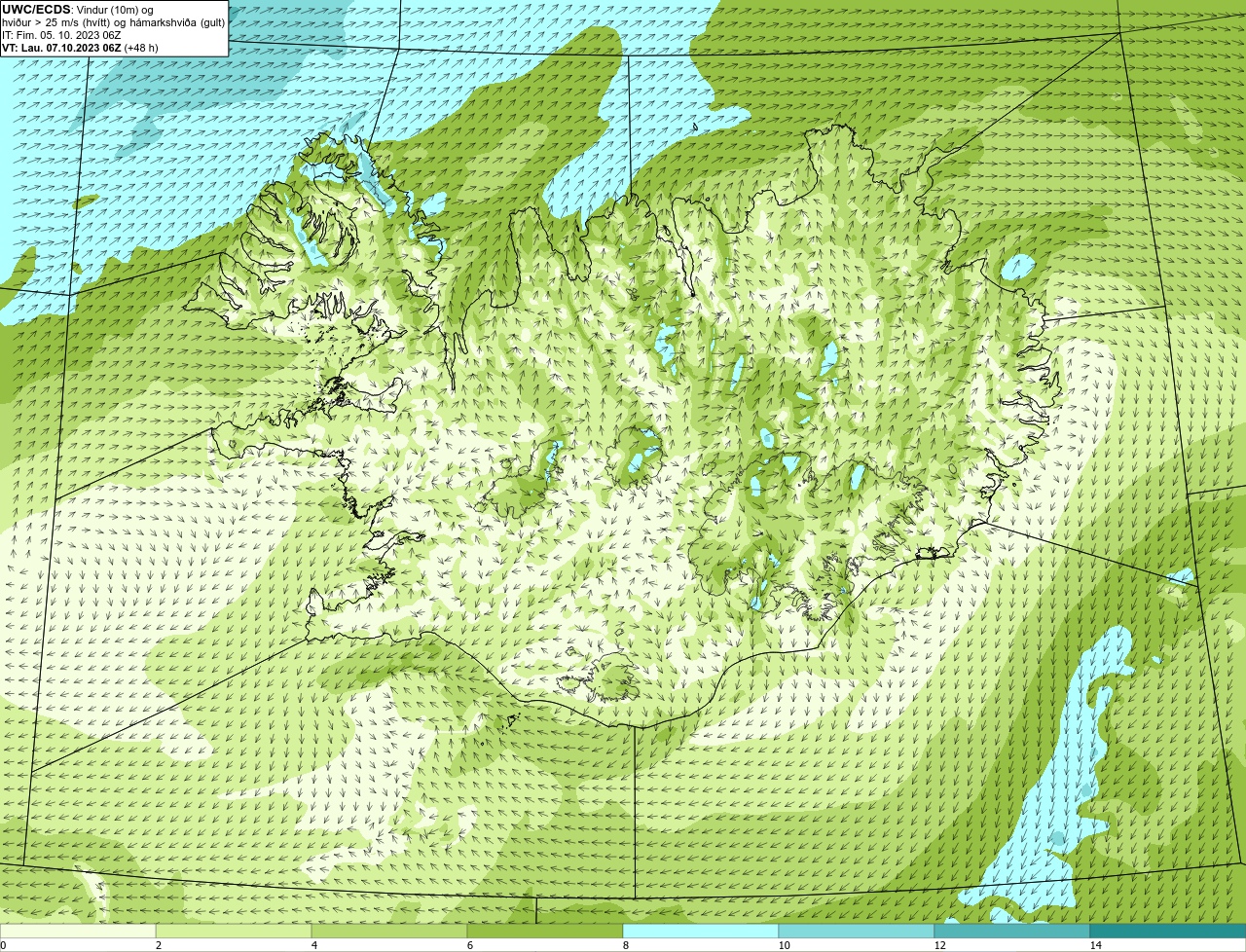This screenshot has width=1246, height=952.
Task: Click the 0–2 m/s pale legend swatch
Action: (78, 931)
